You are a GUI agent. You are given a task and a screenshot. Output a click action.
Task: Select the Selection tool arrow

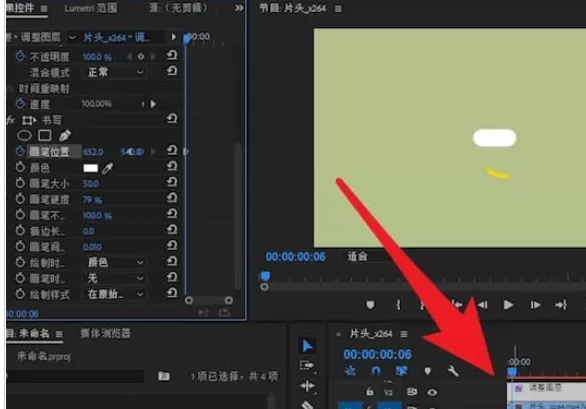[307, 346]
